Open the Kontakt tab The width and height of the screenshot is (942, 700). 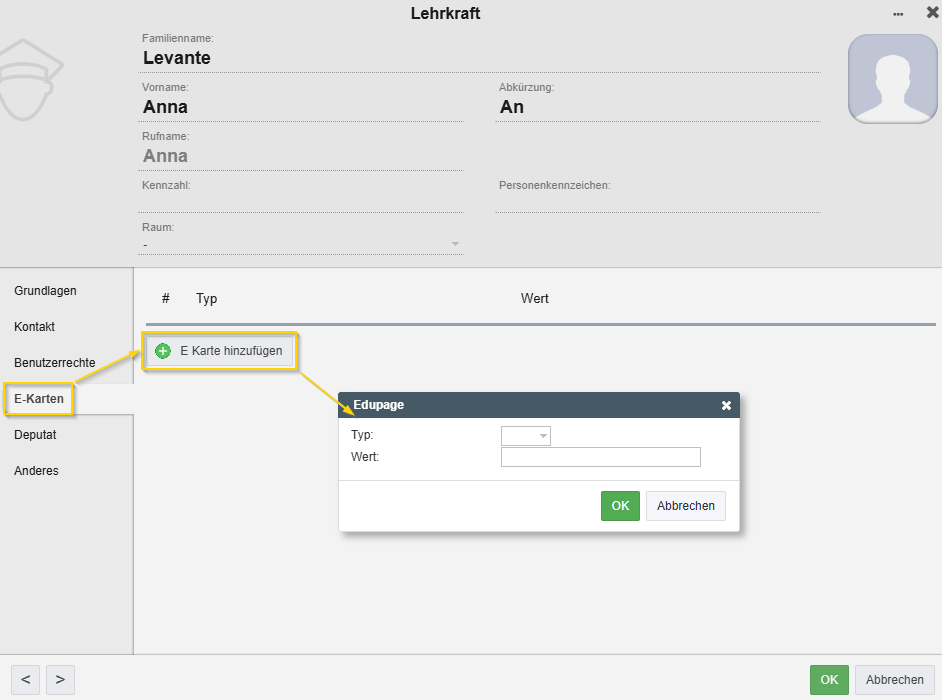(x=35, y=327)
